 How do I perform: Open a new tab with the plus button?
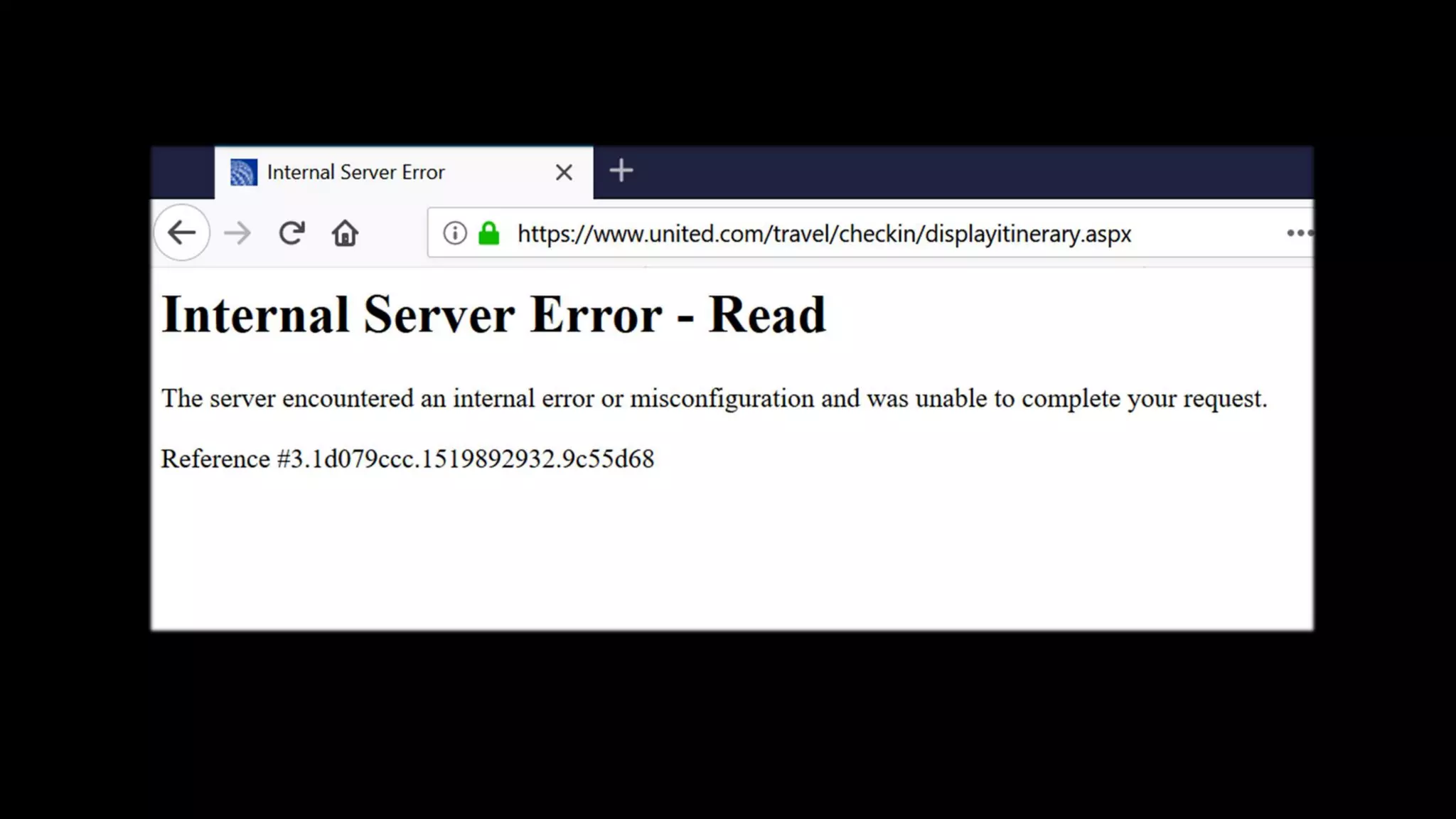[x=621, y=171]
